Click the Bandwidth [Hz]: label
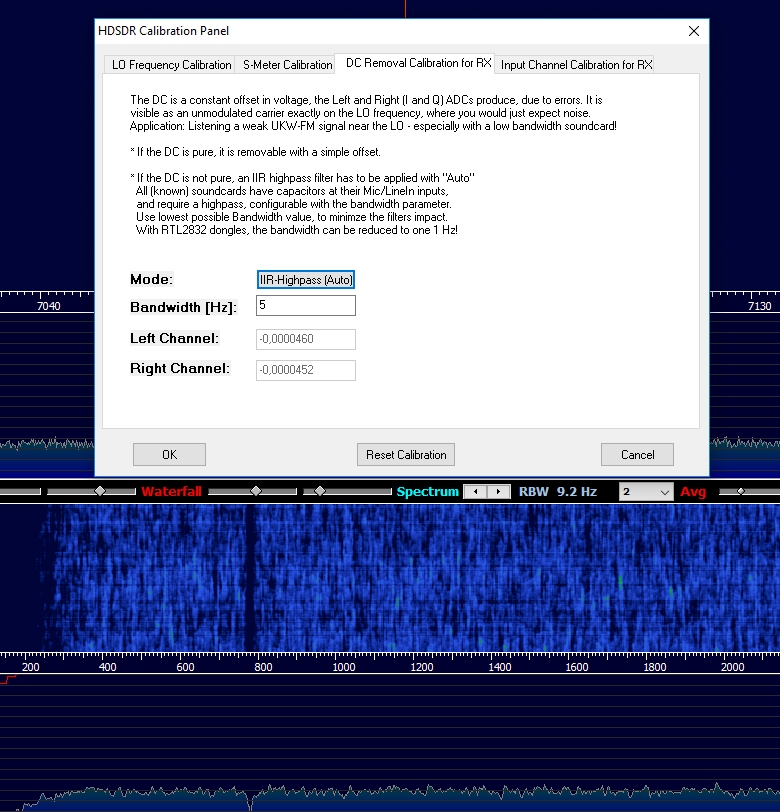Image resolution: width=780 pixels, height=812 pixels. coord(183,307)
